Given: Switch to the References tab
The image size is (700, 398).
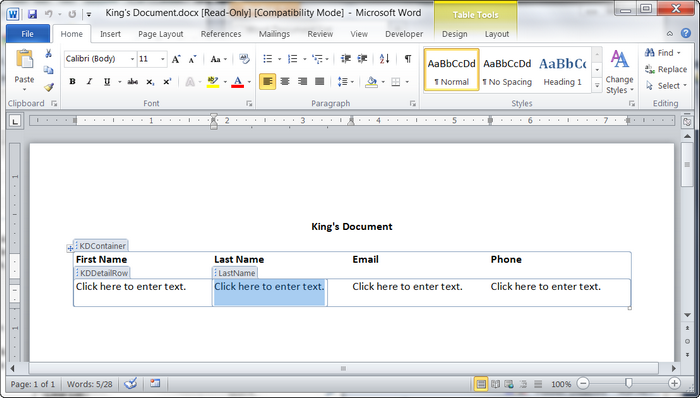Looking at the screenshot, I should [221, 34].
